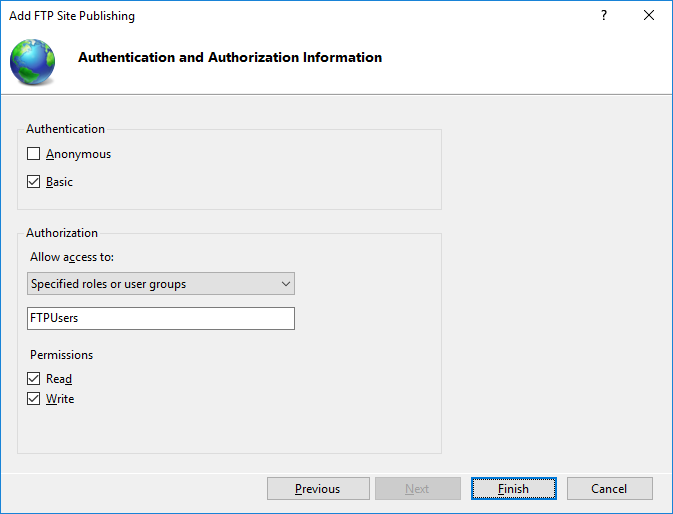The width and height of the screenshot is (673, 514).
Task: Click empty space below the Write checkbox
Action: pos(200,430)
